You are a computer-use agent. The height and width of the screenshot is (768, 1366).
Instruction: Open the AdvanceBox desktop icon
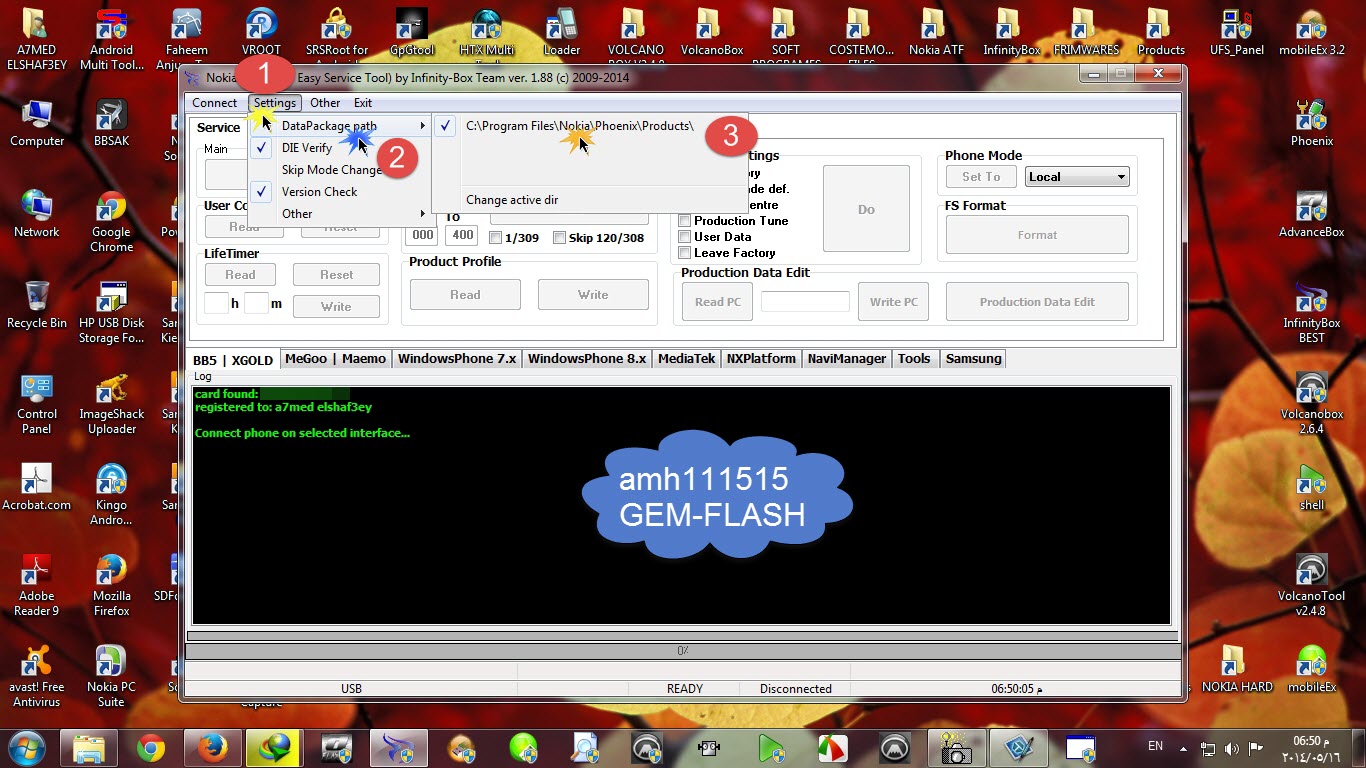tap(1311, 215)
